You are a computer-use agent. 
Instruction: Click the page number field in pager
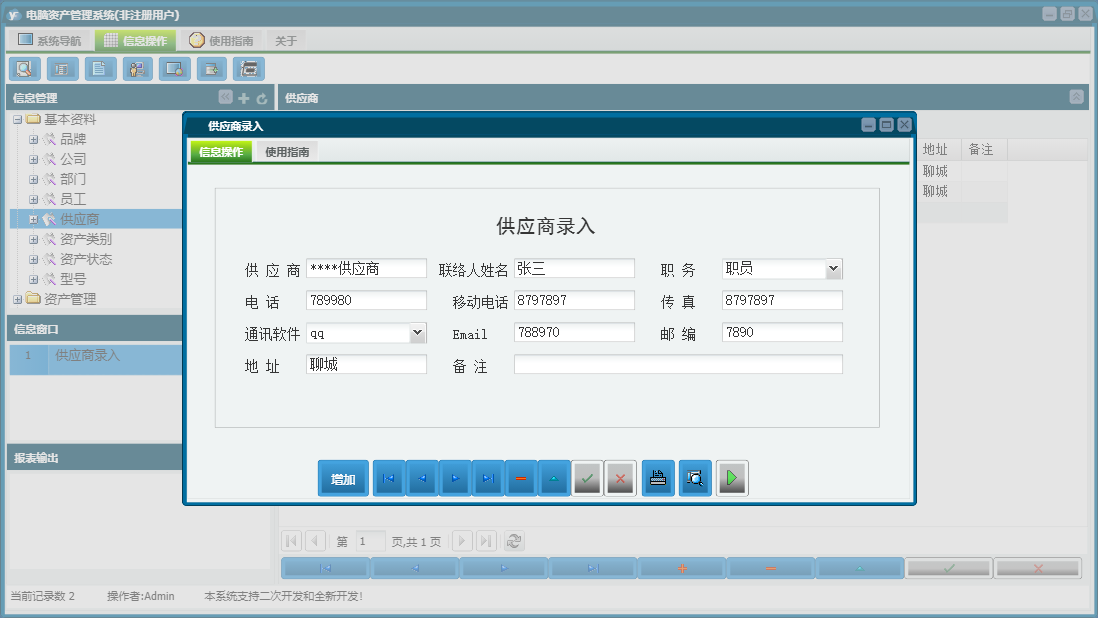point(370,541)
